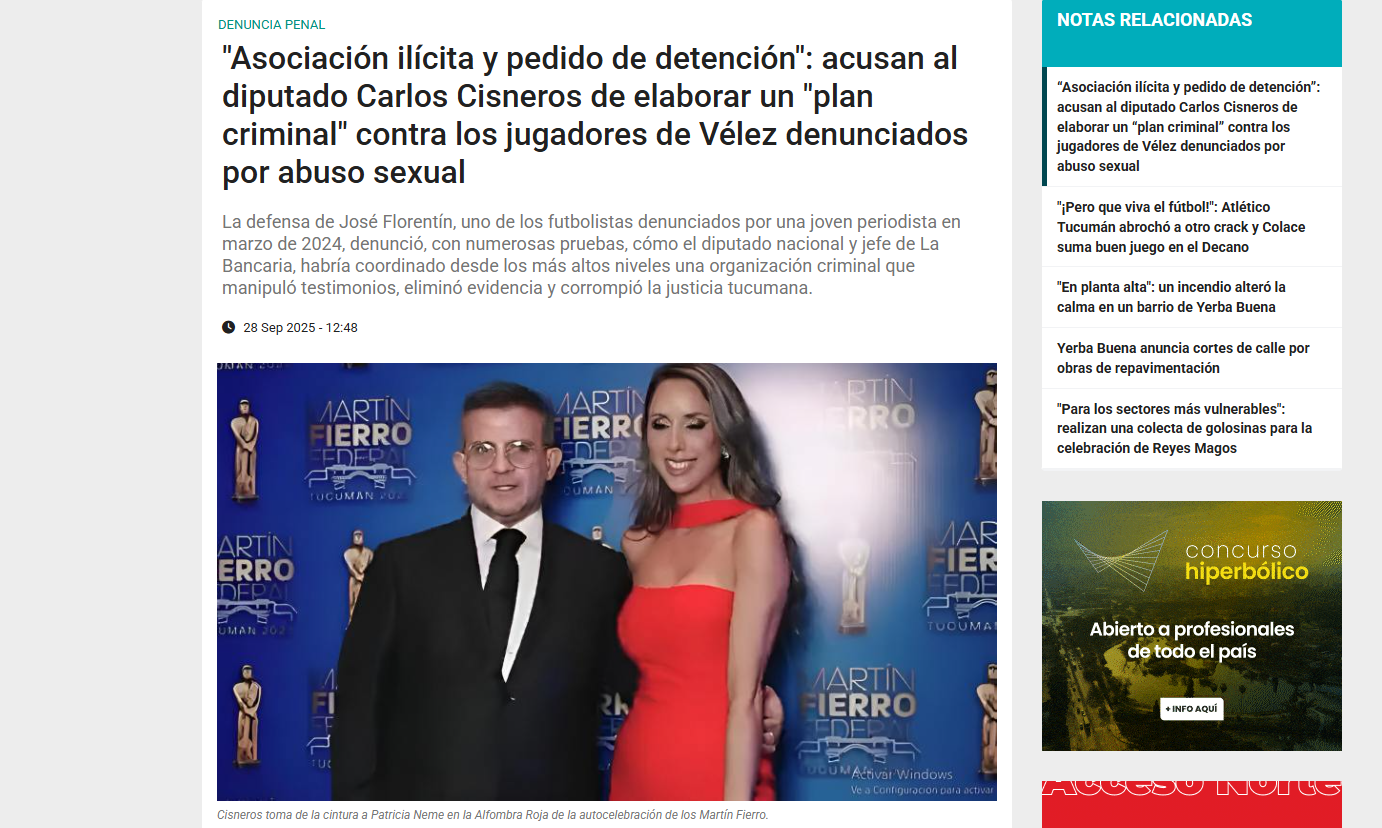This screenshot has height=828, width=1382.
Task: Click the '+ INFO AQUÍ' button in the ad
Action: click(x=1191, y=708)
